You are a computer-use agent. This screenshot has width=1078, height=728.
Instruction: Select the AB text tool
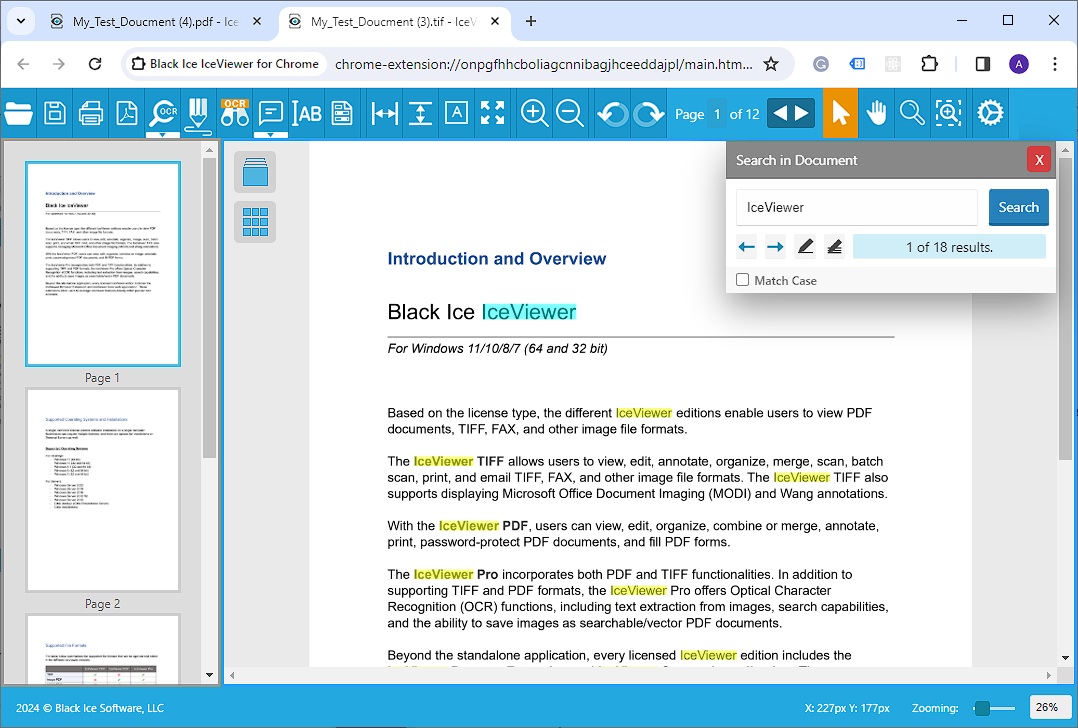[x=307, y=113]
